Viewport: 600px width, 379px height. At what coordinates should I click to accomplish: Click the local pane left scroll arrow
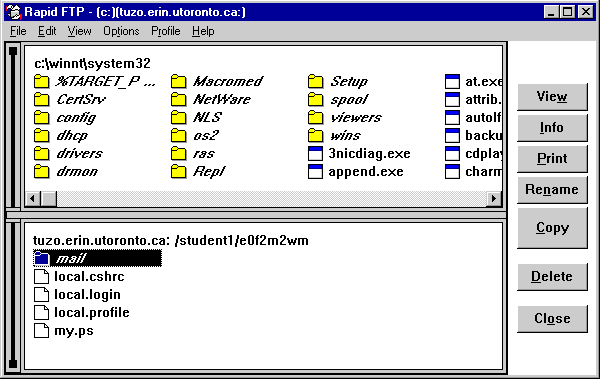click(33, 198)
